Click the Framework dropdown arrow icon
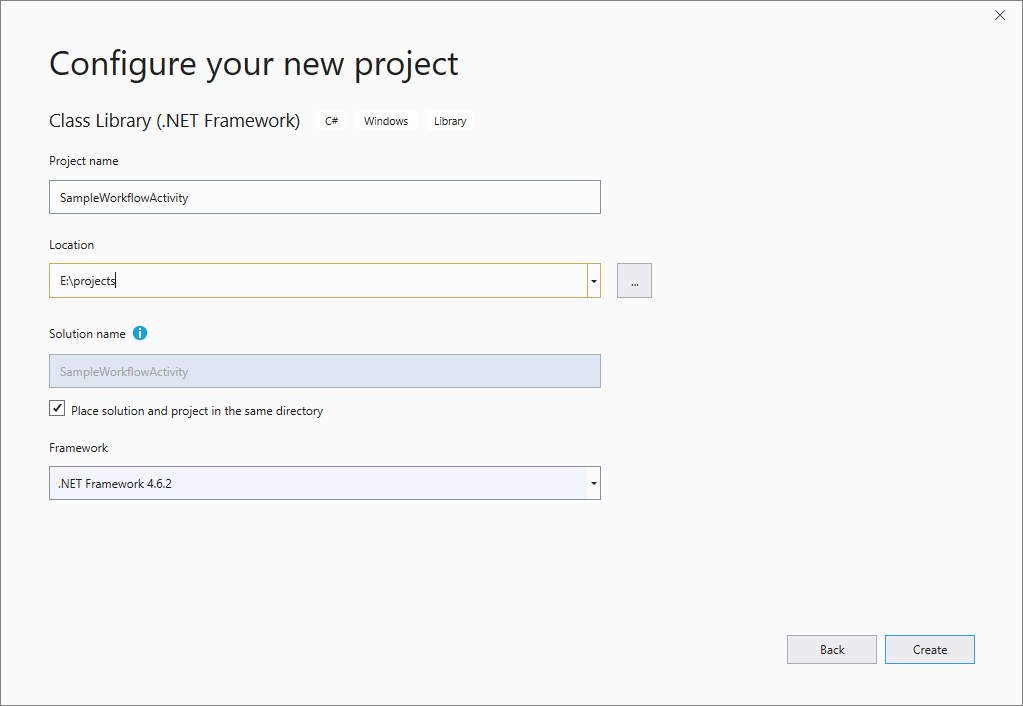 click(593, 483)
